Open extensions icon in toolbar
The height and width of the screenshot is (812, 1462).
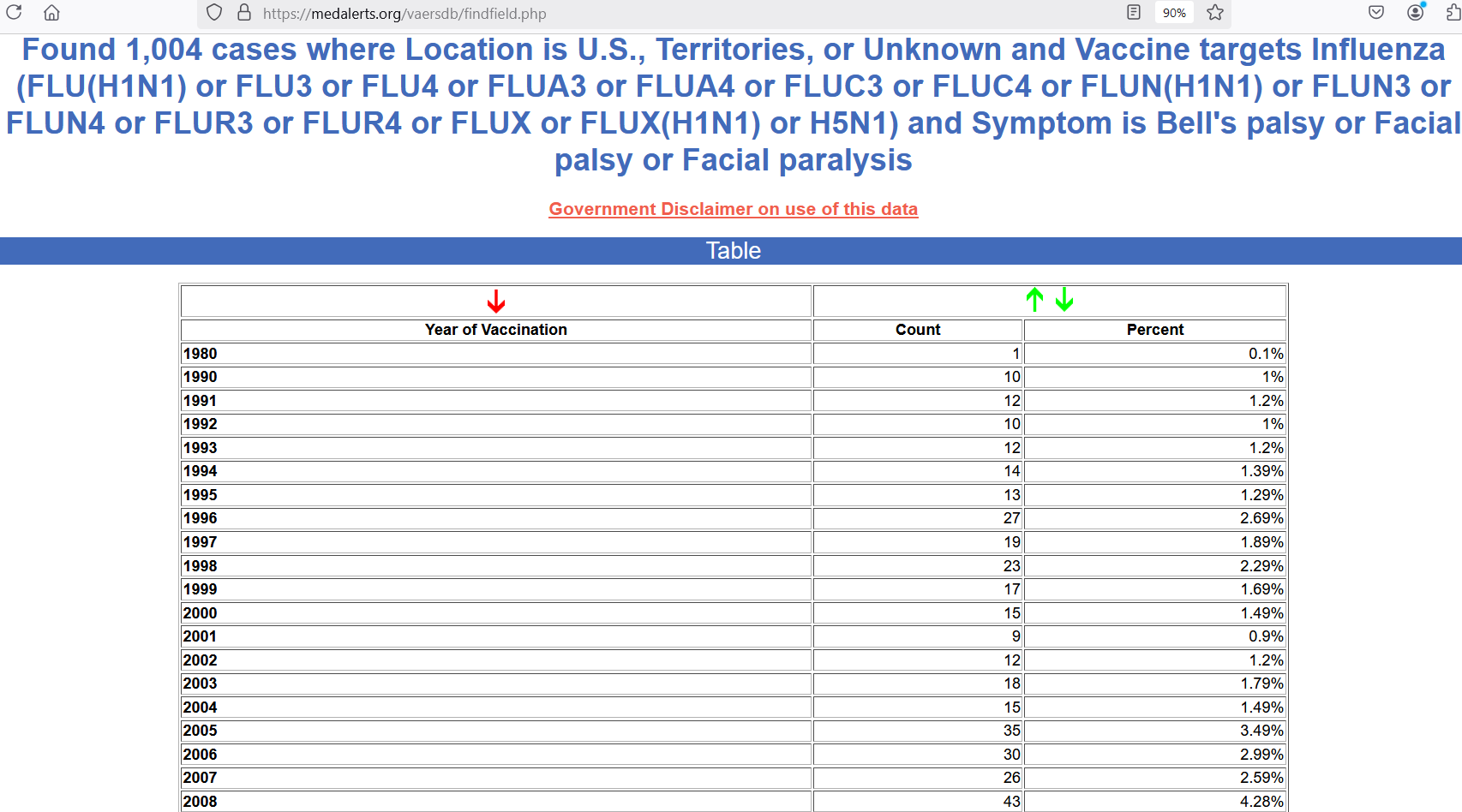tap(1453, 12)
